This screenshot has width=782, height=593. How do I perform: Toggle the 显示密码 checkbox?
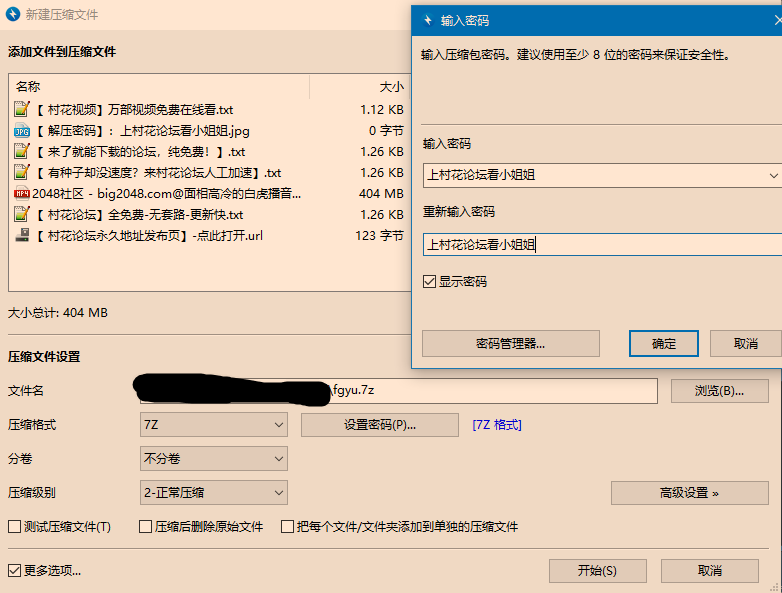click(x=429, y=282)
